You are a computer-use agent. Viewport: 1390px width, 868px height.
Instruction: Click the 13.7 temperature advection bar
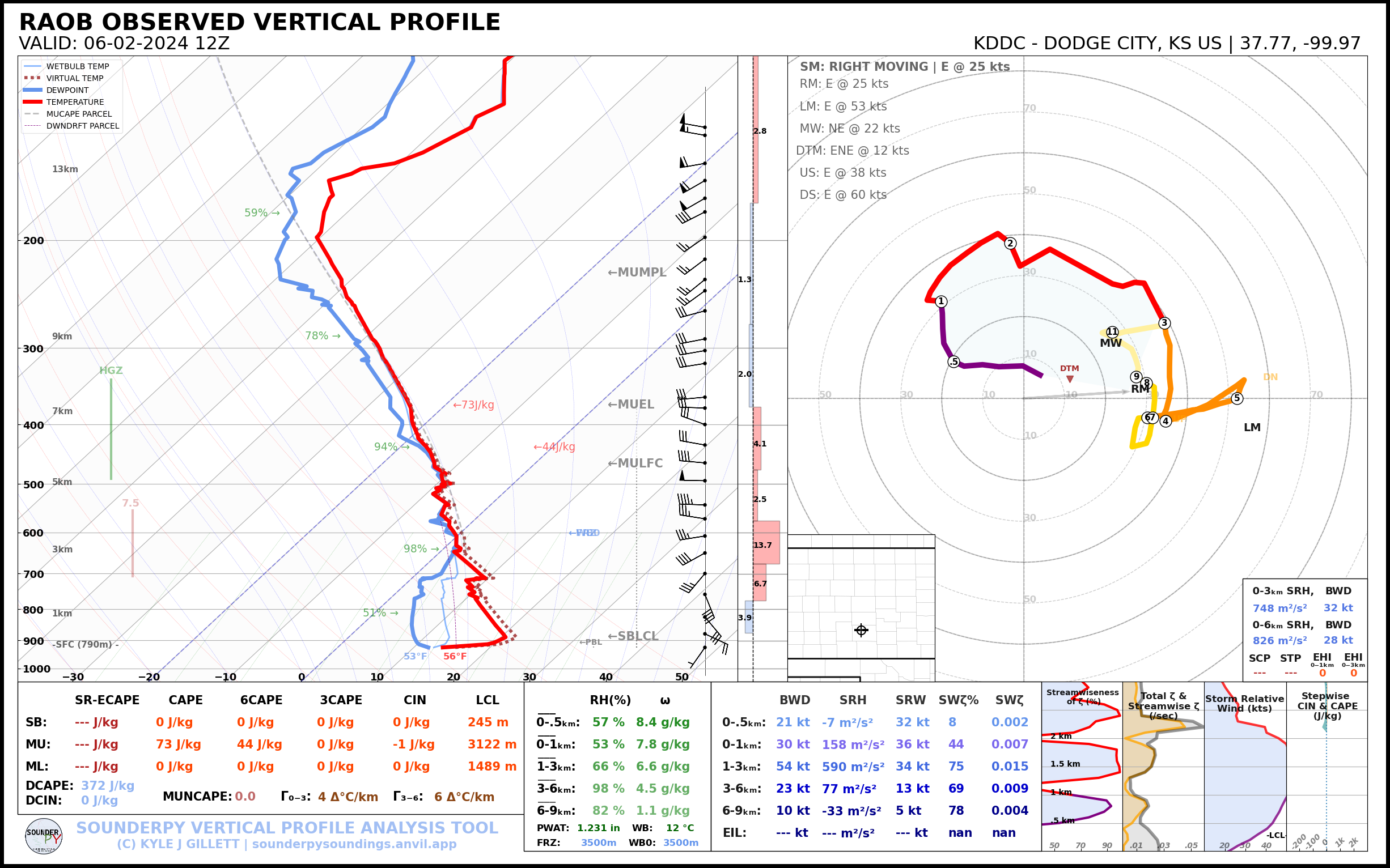[766, 543]
